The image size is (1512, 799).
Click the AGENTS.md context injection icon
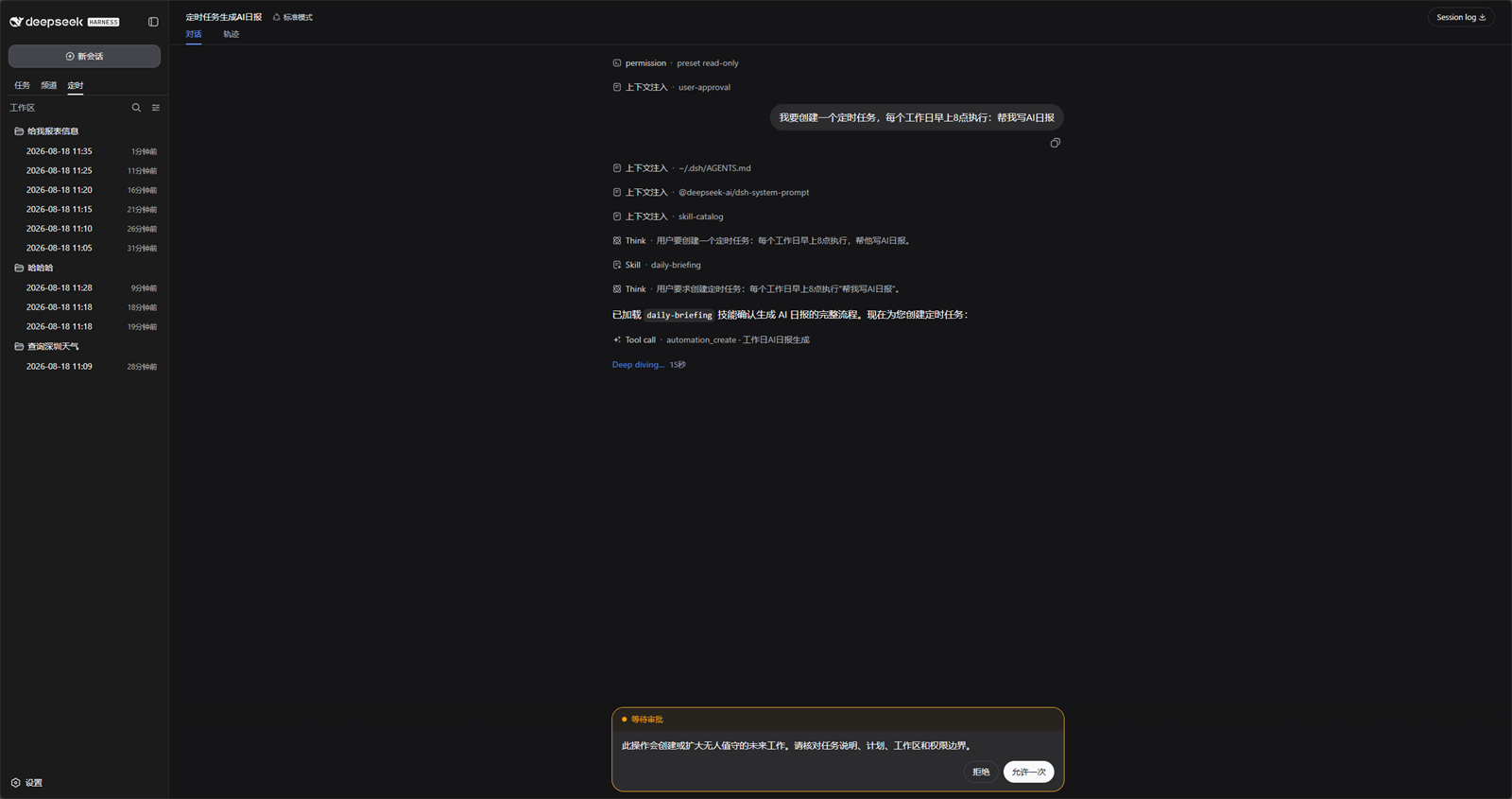[x=617, y=168]
